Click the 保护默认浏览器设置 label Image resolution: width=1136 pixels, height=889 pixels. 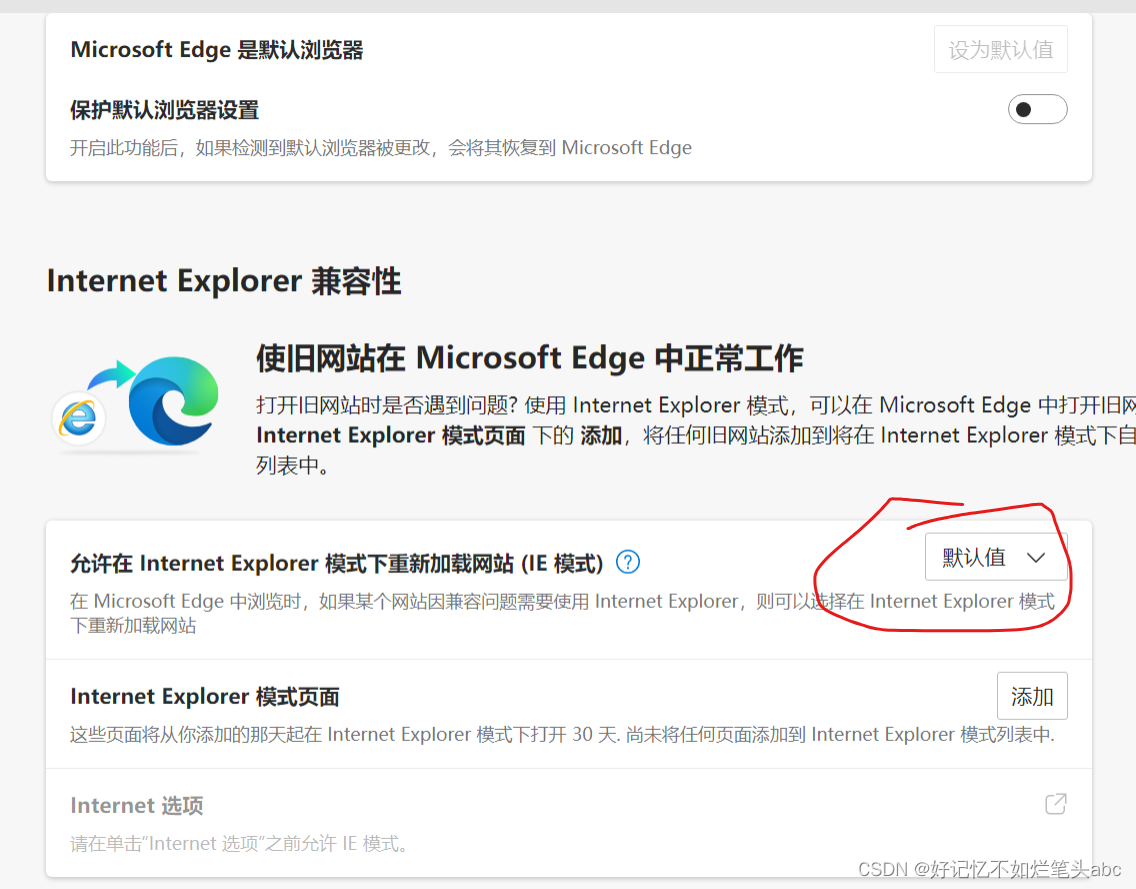point(164,110)
